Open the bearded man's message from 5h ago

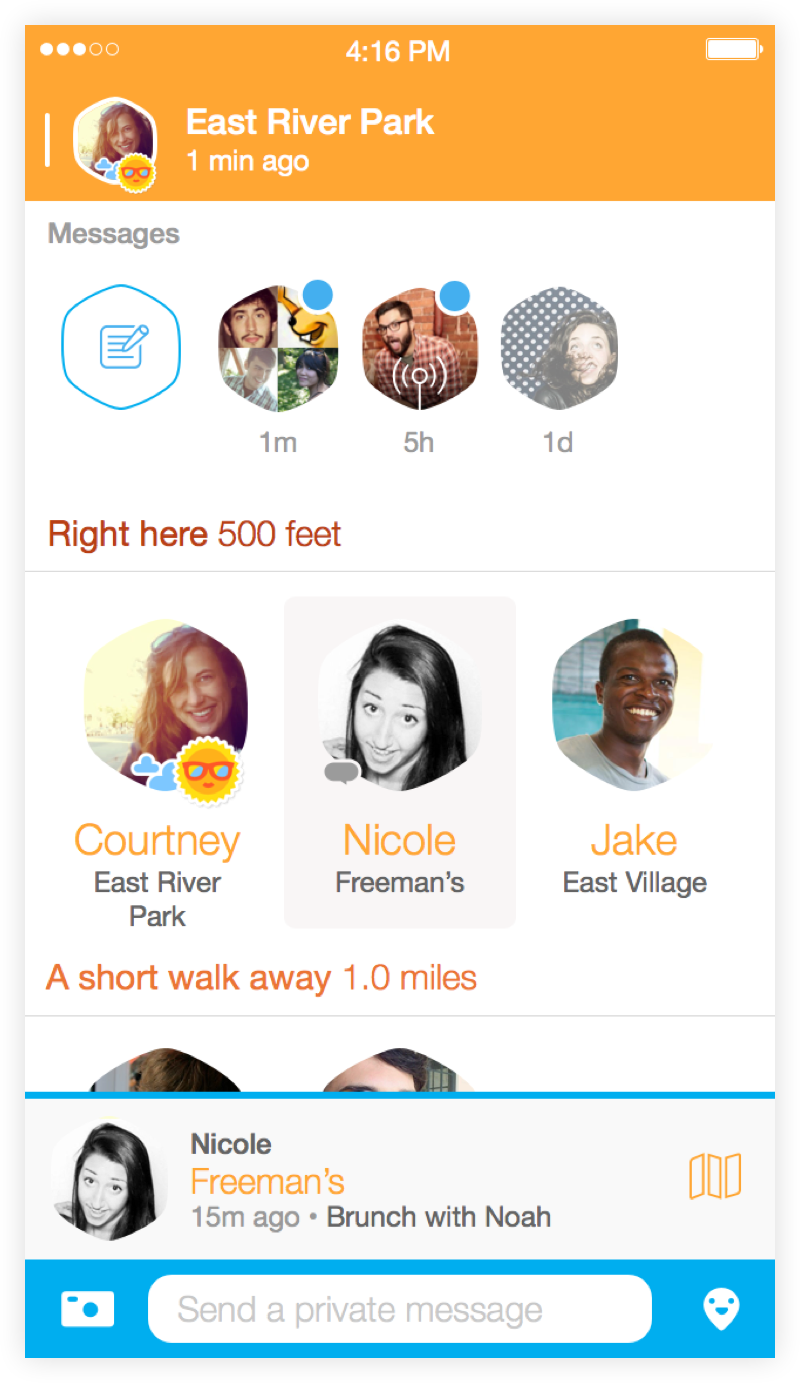(419, 349)
